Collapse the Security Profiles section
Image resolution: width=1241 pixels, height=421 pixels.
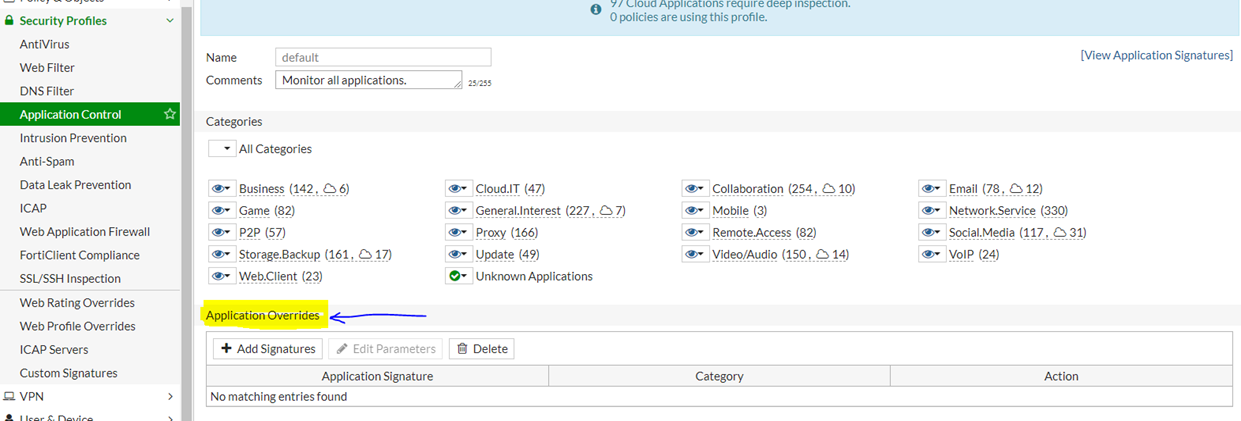pos(169,21)
